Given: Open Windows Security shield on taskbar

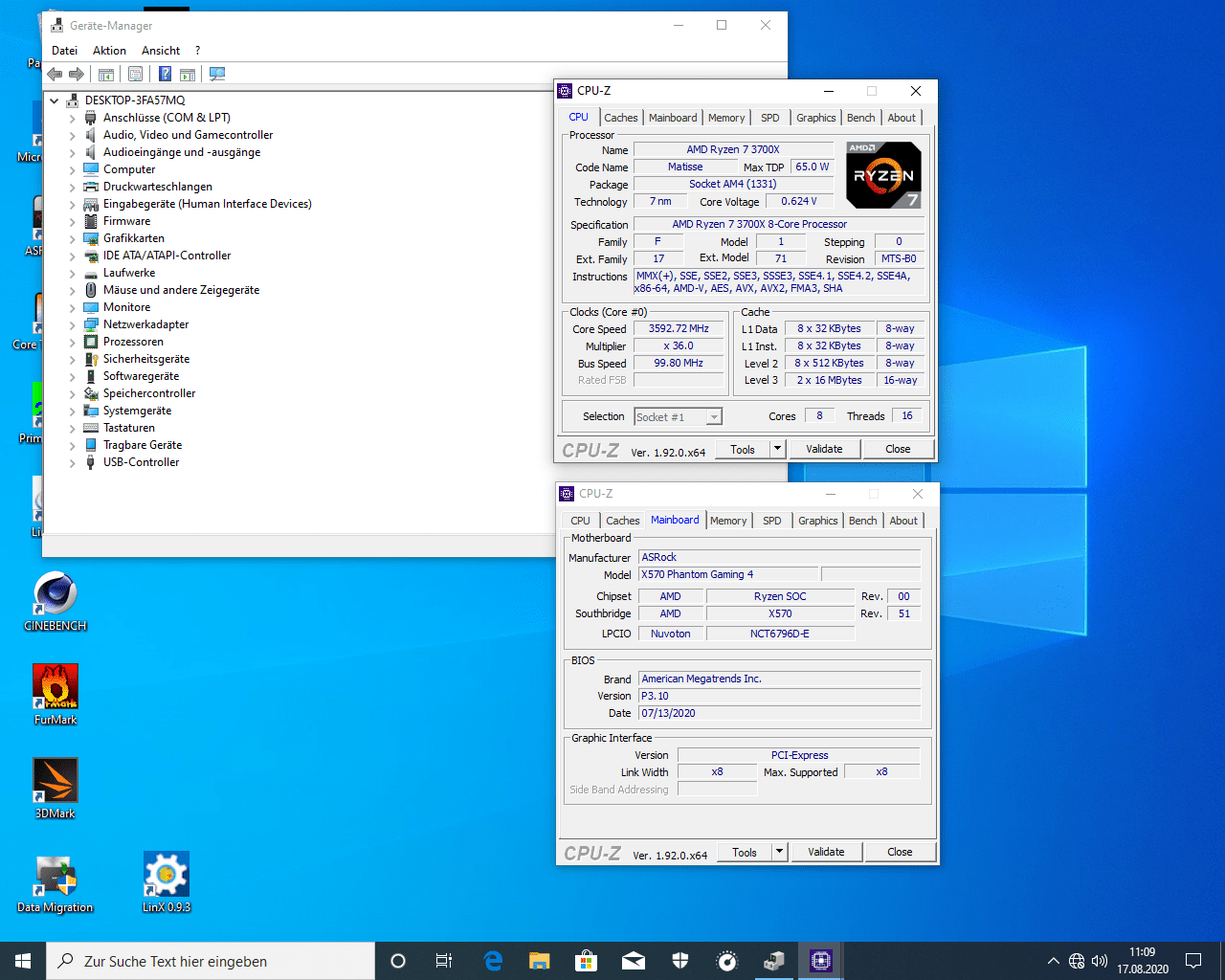Looking at the screenshot, I should (x=680, y=961).
